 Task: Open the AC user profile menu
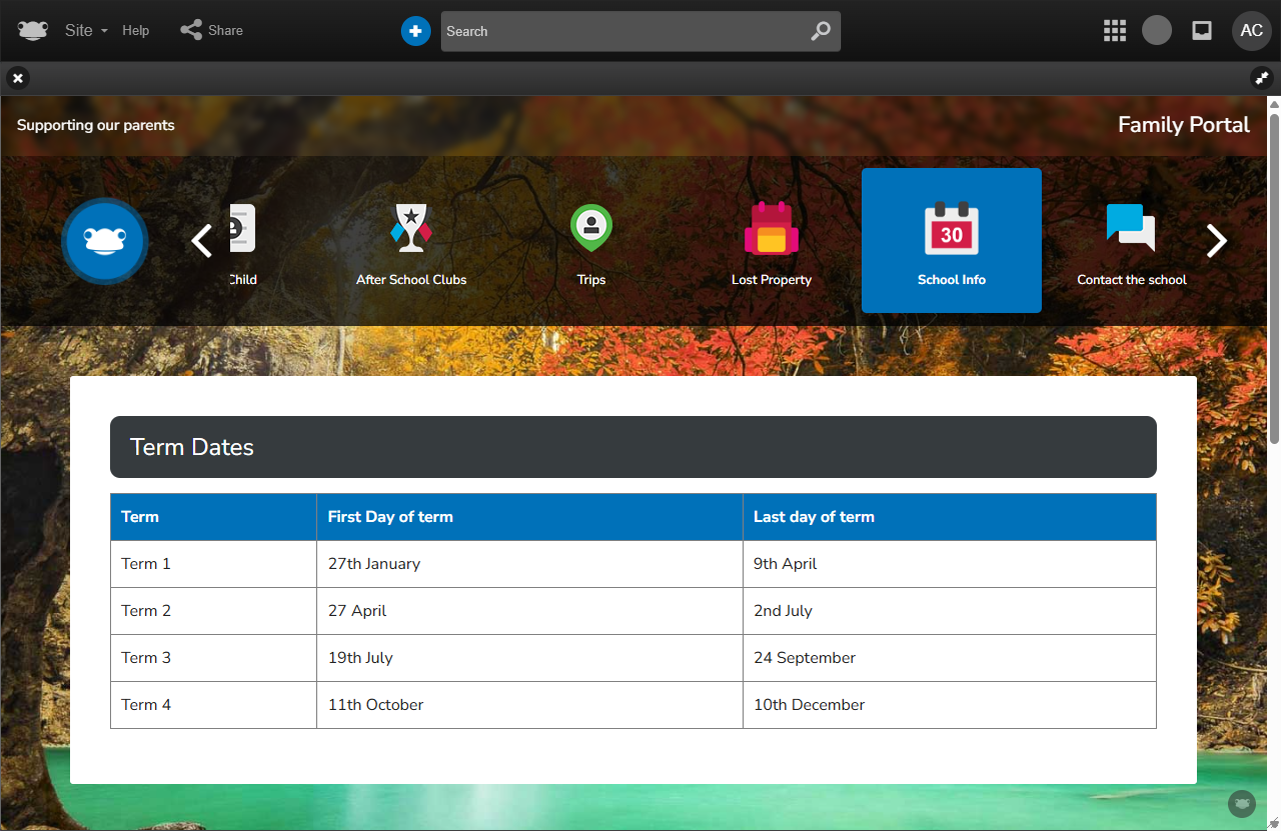1251,30
